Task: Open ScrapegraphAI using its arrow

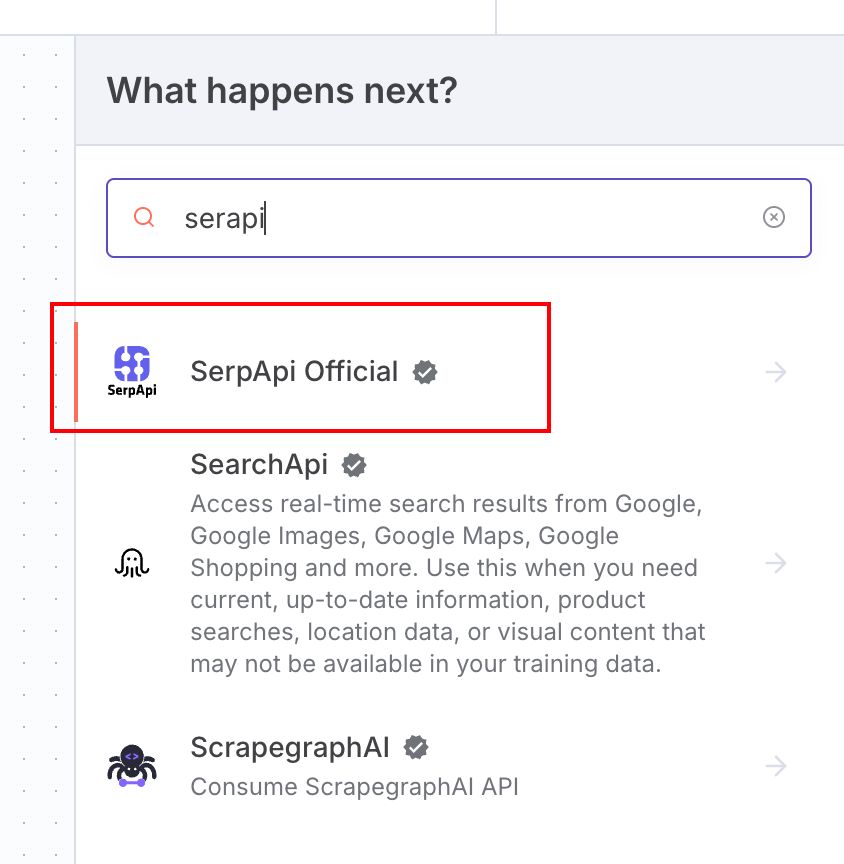Action: 776,765
